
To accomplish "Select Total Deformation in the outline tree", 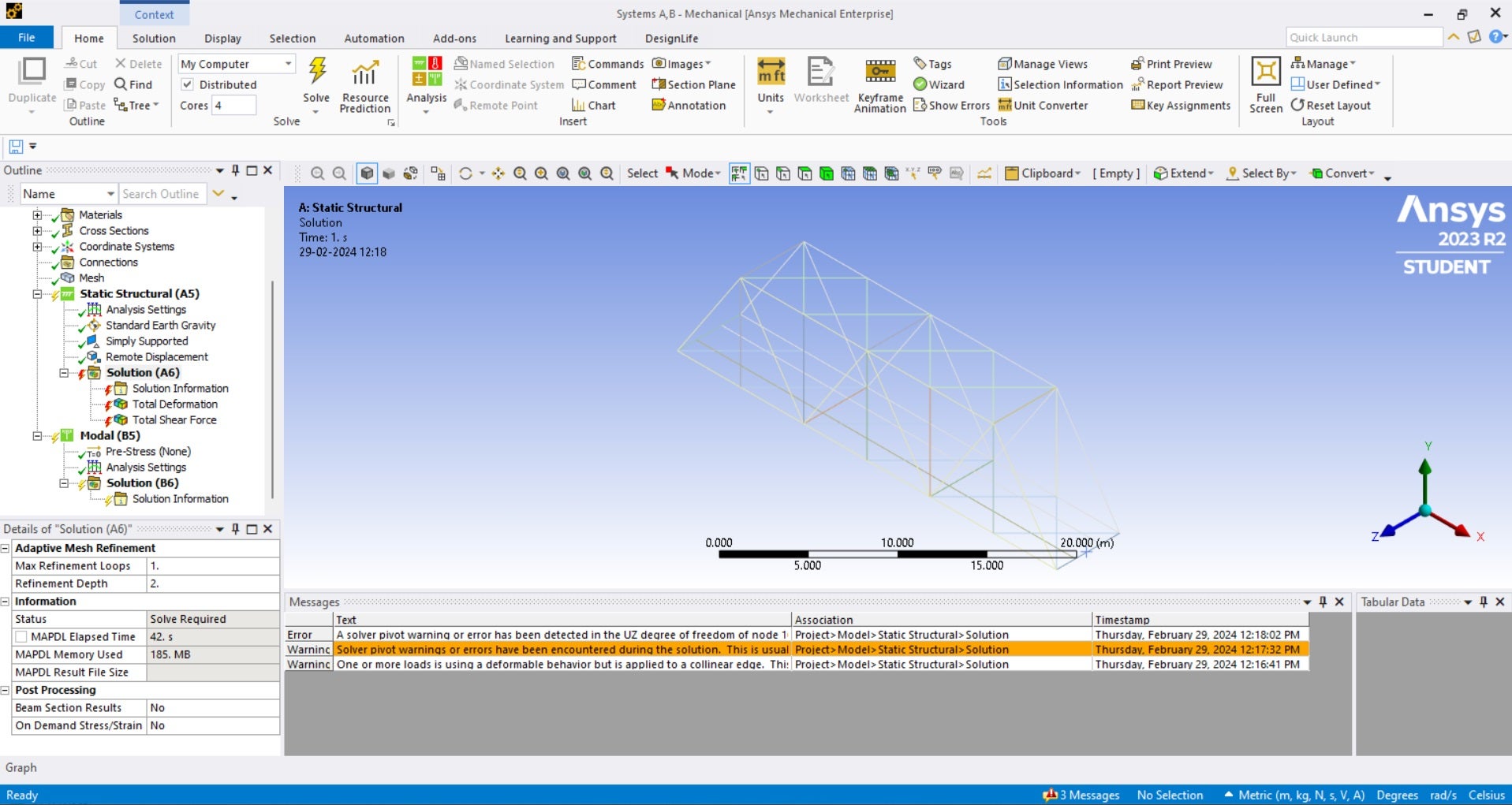I will pos(174,404).
